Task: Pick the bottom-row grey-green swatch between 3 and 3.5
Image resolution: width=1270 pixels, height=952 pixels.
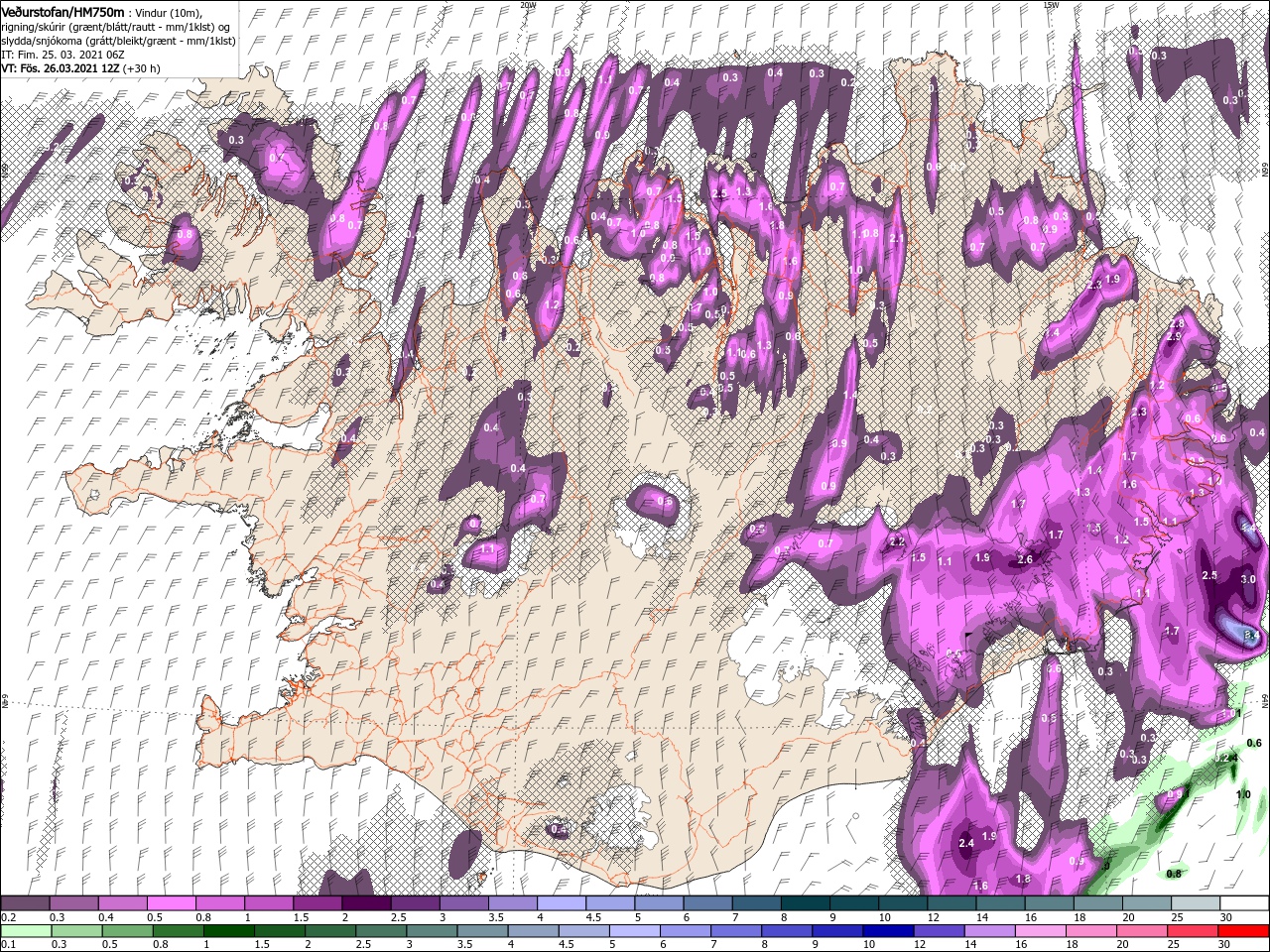Action: pyautogui.click(x=433, y=931)
